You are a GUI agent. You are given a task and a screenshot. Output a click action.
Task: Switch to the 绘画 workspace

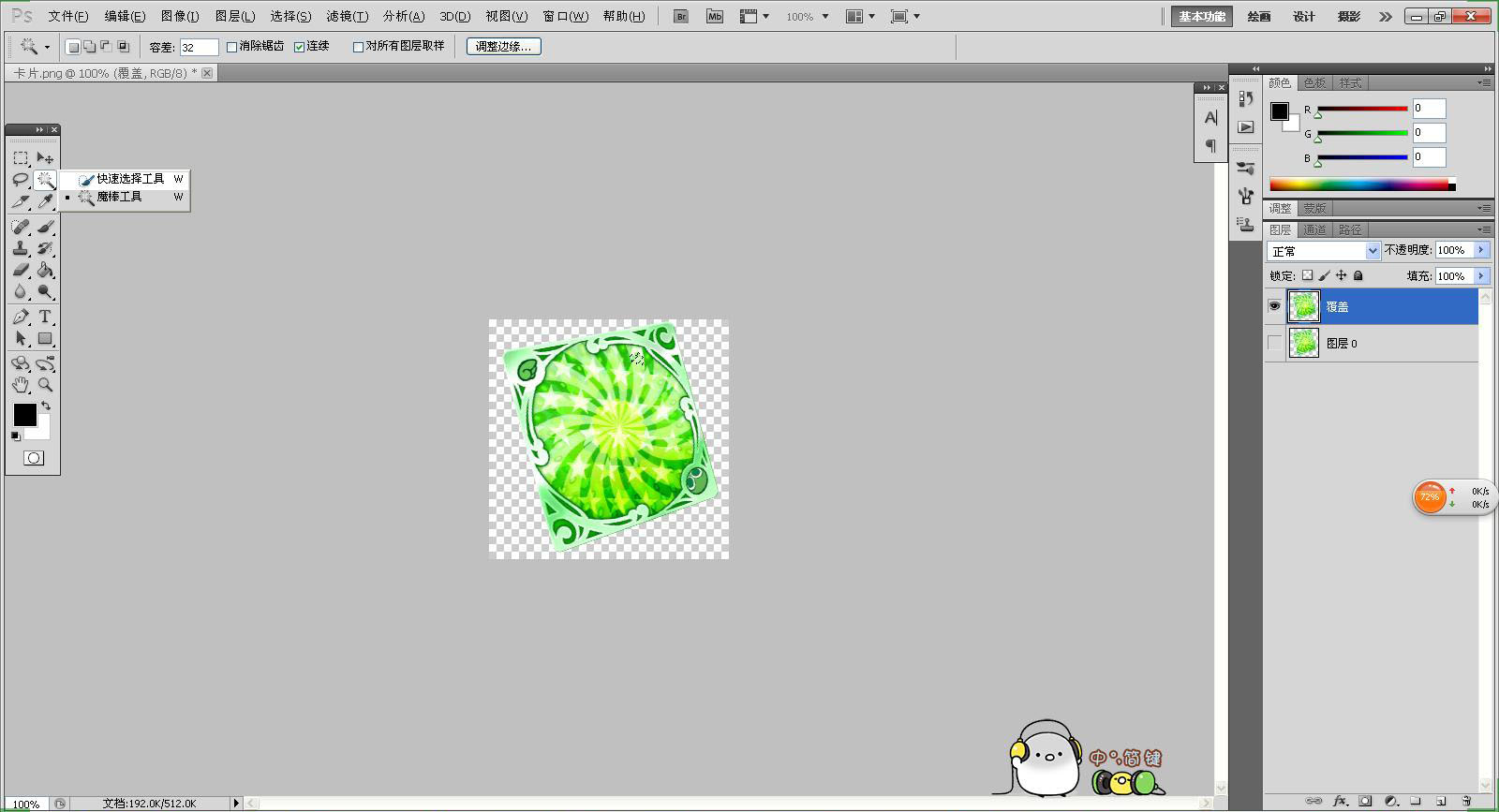pyautogui.click(x=1259, y=17)
